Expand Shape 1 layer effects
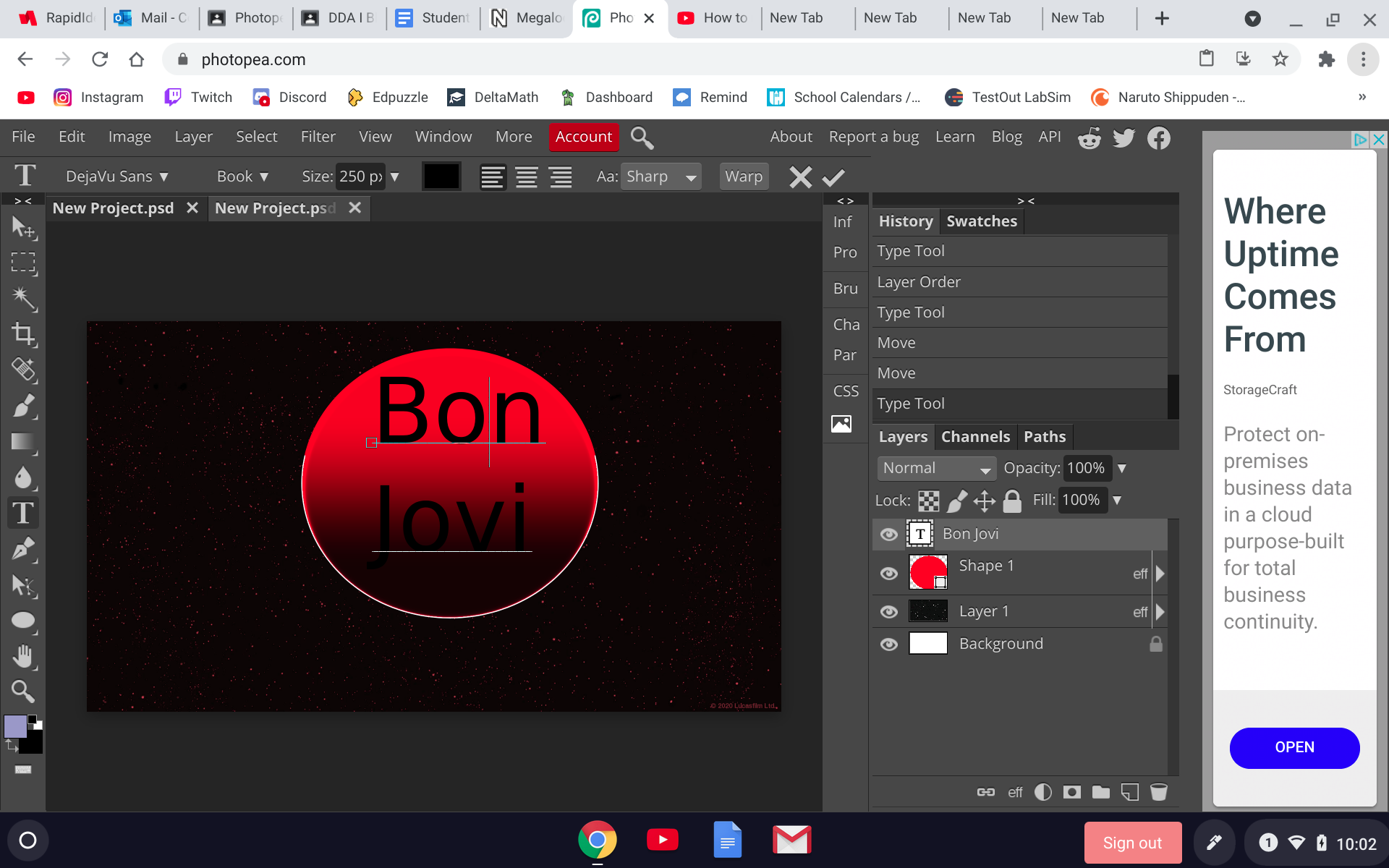Image resolution: width=1389 pixels, height=868 pixels. tap(1160, 574)
